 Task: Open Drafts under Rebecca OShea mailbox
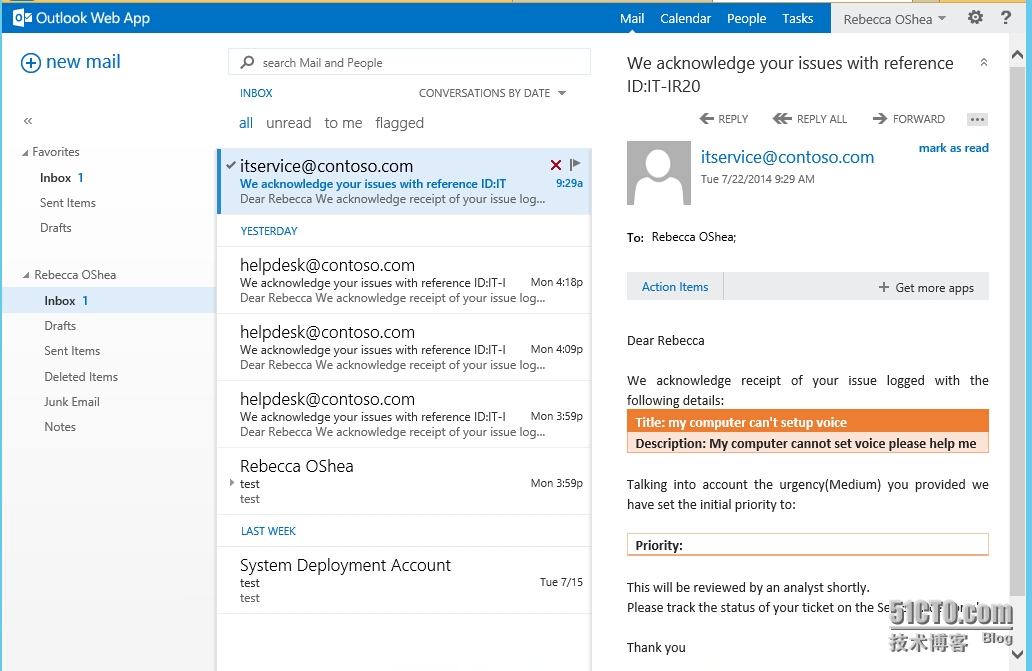(60, 326)
